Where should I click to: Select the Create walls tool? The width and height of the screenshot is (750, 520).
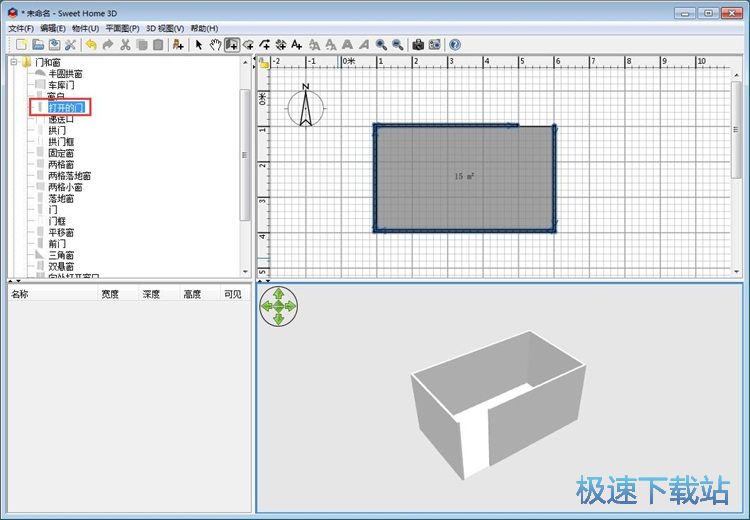click(x=232, y=44)
